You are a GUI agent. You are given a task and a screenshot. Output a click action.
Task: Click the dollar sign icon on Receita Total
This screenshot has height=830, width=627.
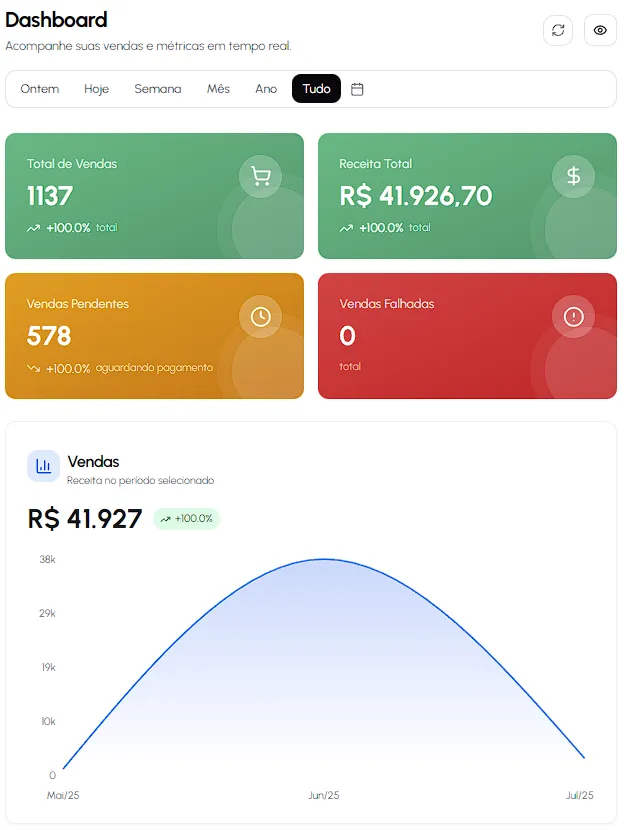pyautogui.click(x=573, y=175)
